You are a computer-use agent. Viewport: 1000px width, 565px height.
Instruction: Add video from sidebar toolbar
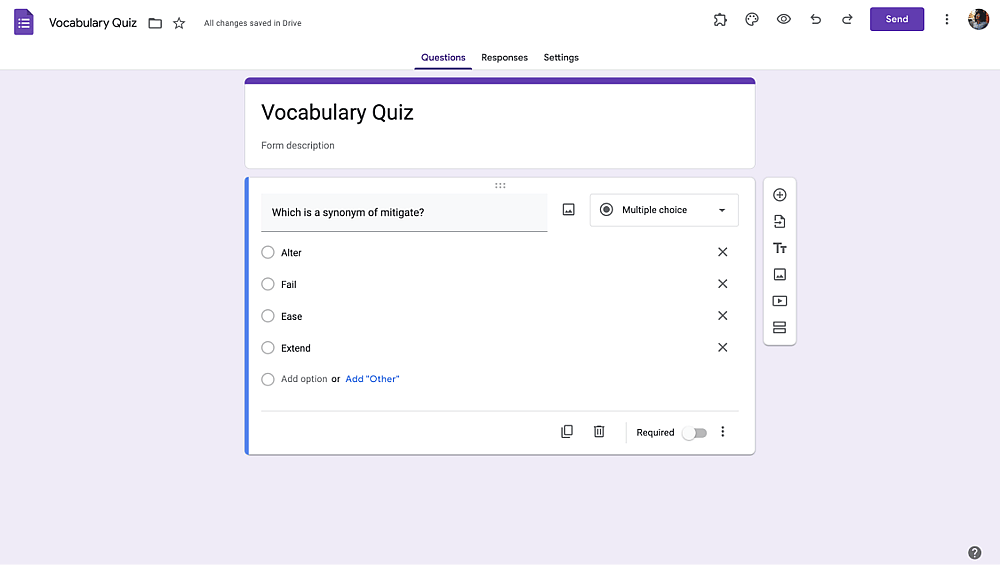click(779, 301)
